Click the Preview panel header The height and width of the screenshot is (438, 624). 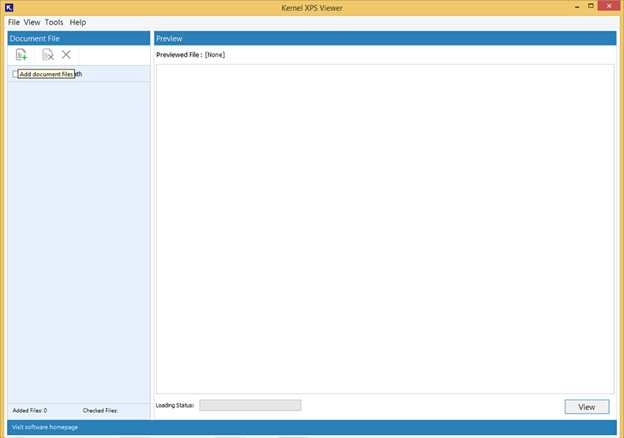(x=385, y=38)
